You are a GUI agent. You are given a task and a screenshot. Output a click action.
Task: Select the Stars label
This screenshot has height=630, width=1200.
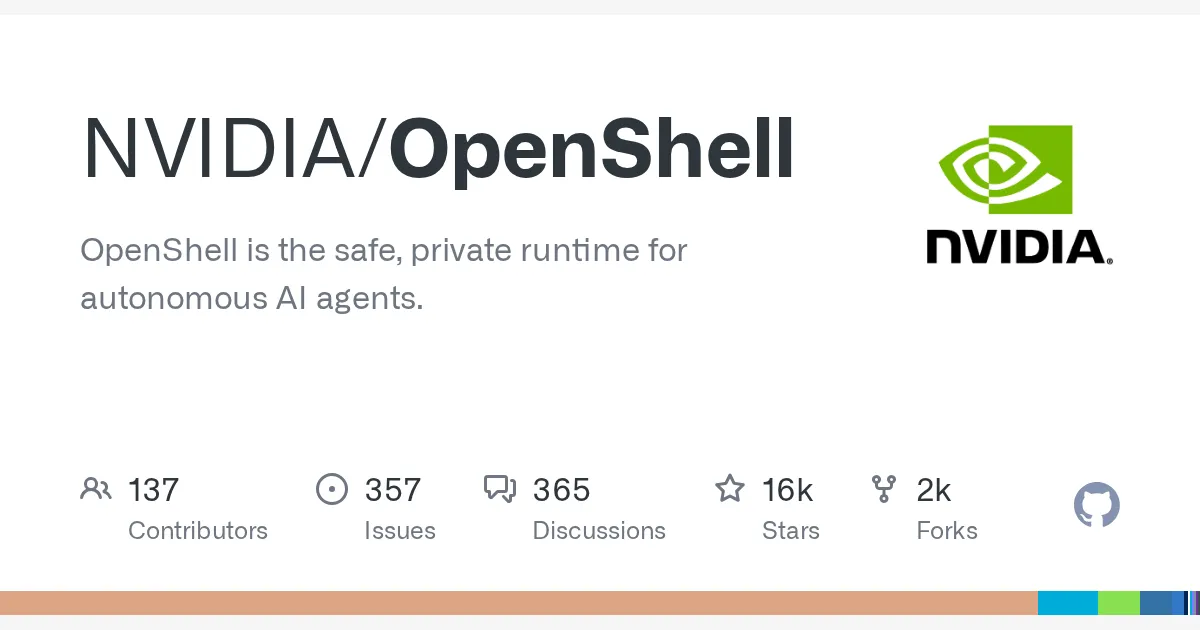pos(791,530)
